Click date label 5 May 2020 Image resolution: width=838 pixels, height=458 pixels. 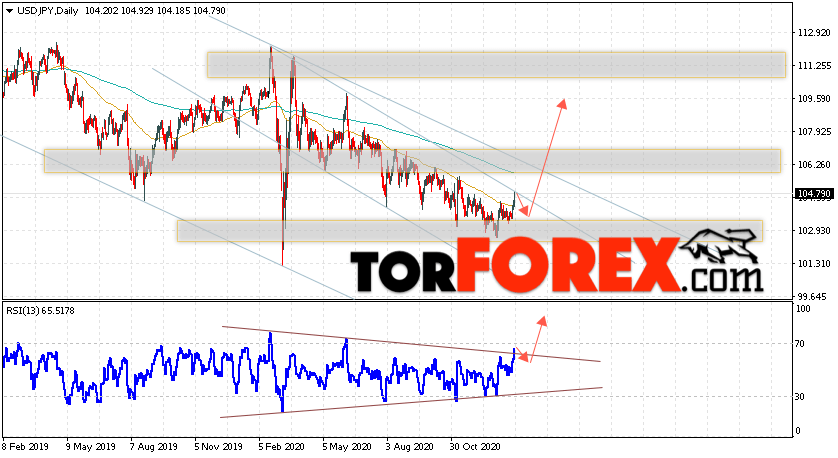(346, 447)
